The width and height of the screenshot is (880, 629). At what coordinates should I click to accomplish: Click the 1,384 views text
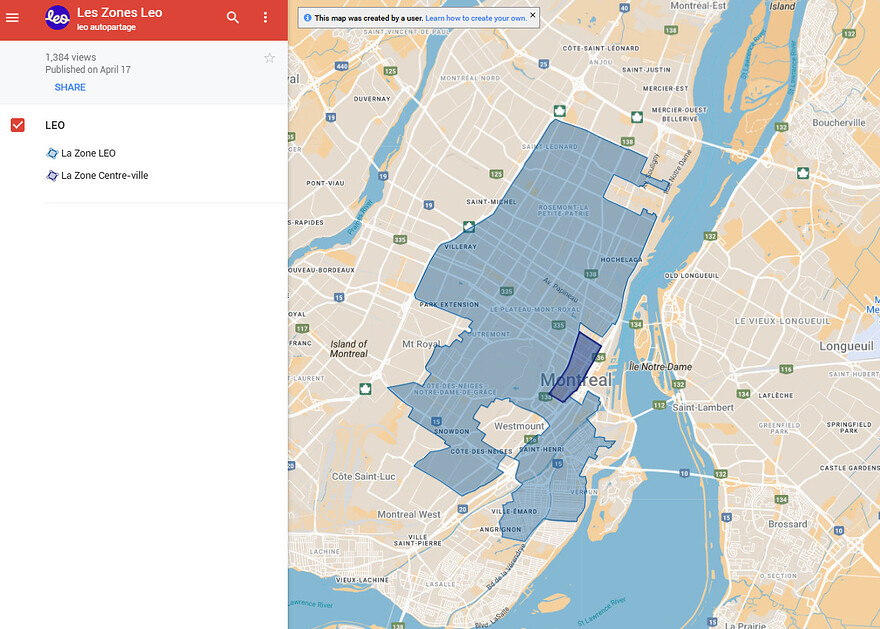(x=71, y=57)
